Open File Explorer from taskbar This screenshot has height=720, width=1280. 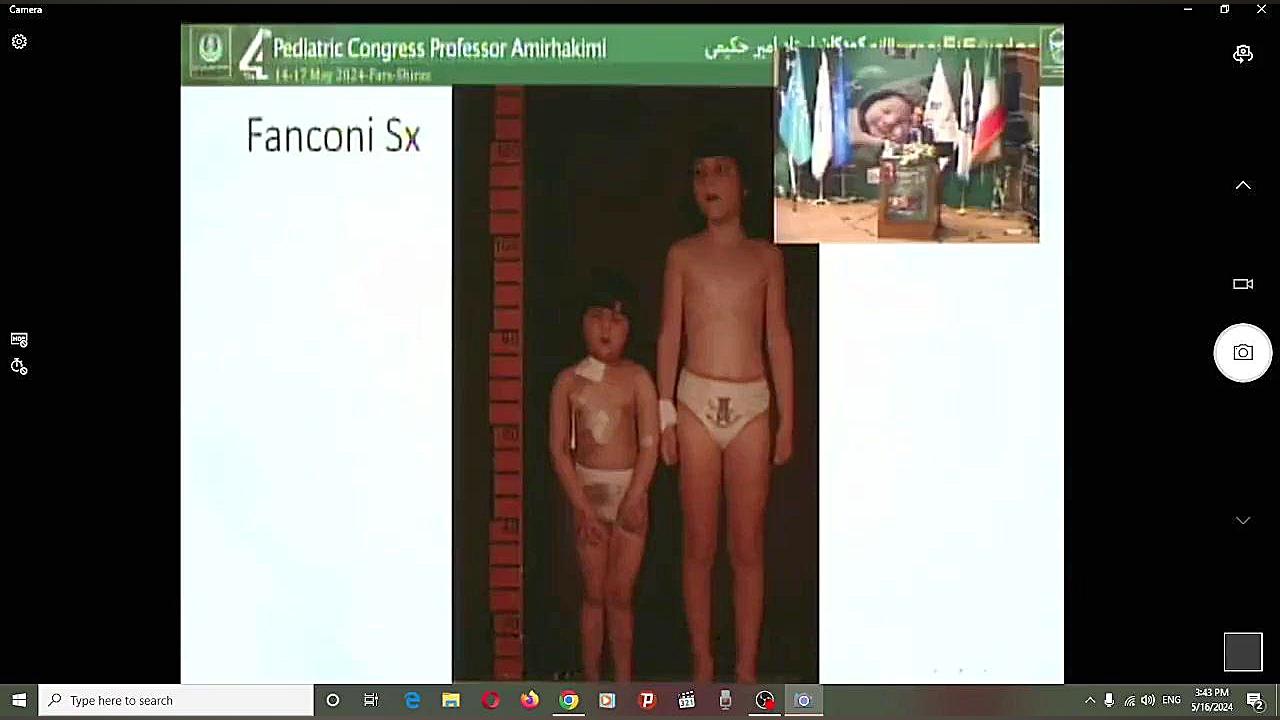pos(451,700)
